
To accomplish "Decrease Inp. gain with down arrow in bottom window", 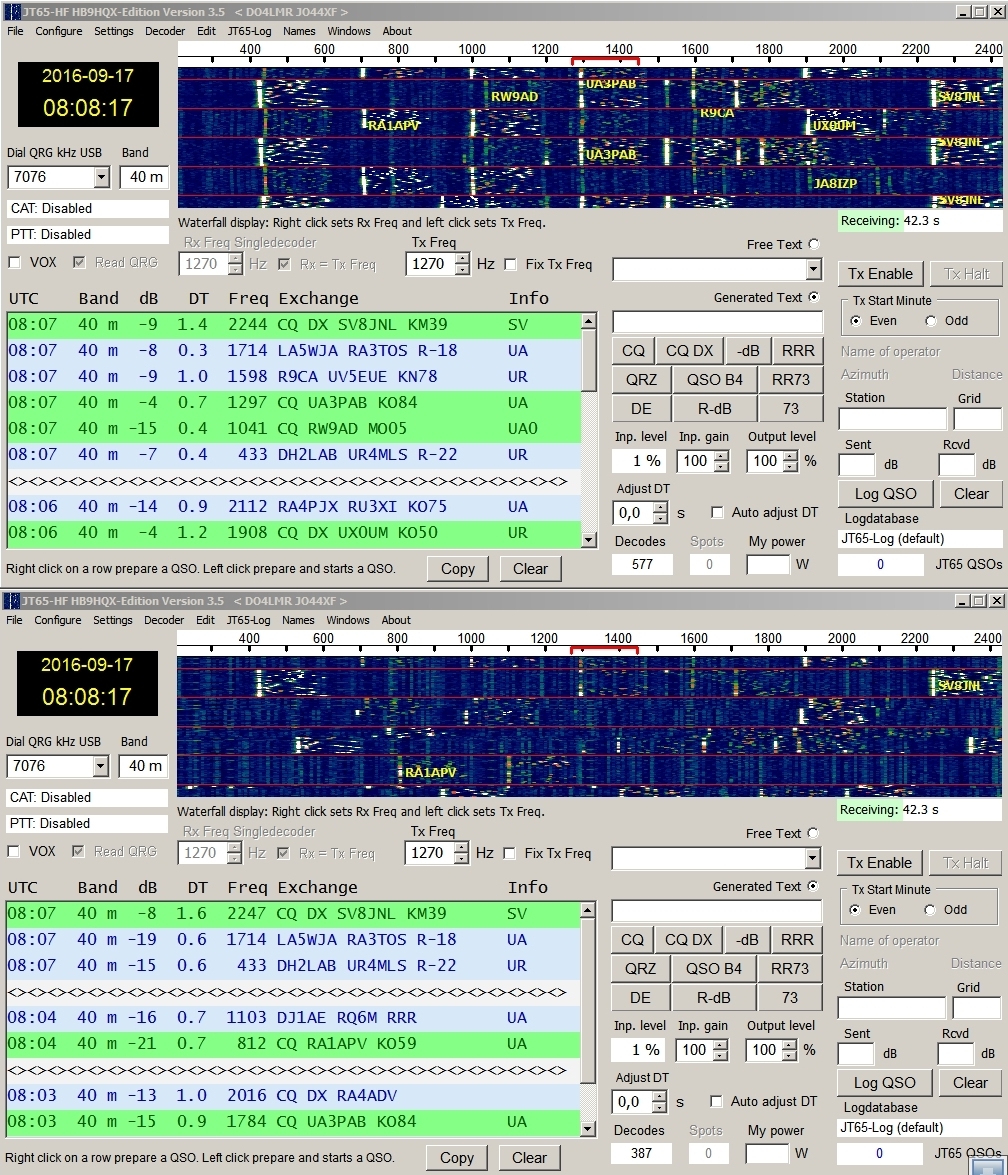I will [721, 1056].
